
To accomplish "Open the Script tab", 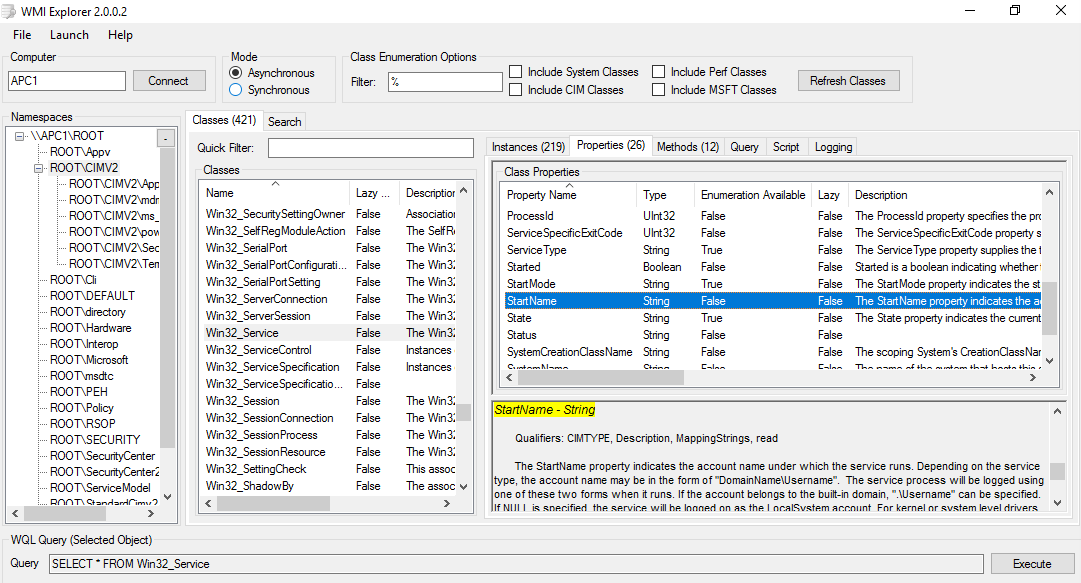I will [x=786, y=147].
